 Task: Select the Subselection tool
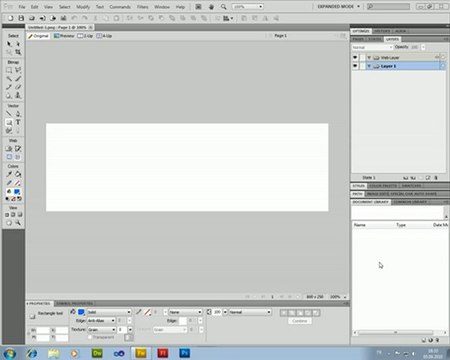click(18, 44)
